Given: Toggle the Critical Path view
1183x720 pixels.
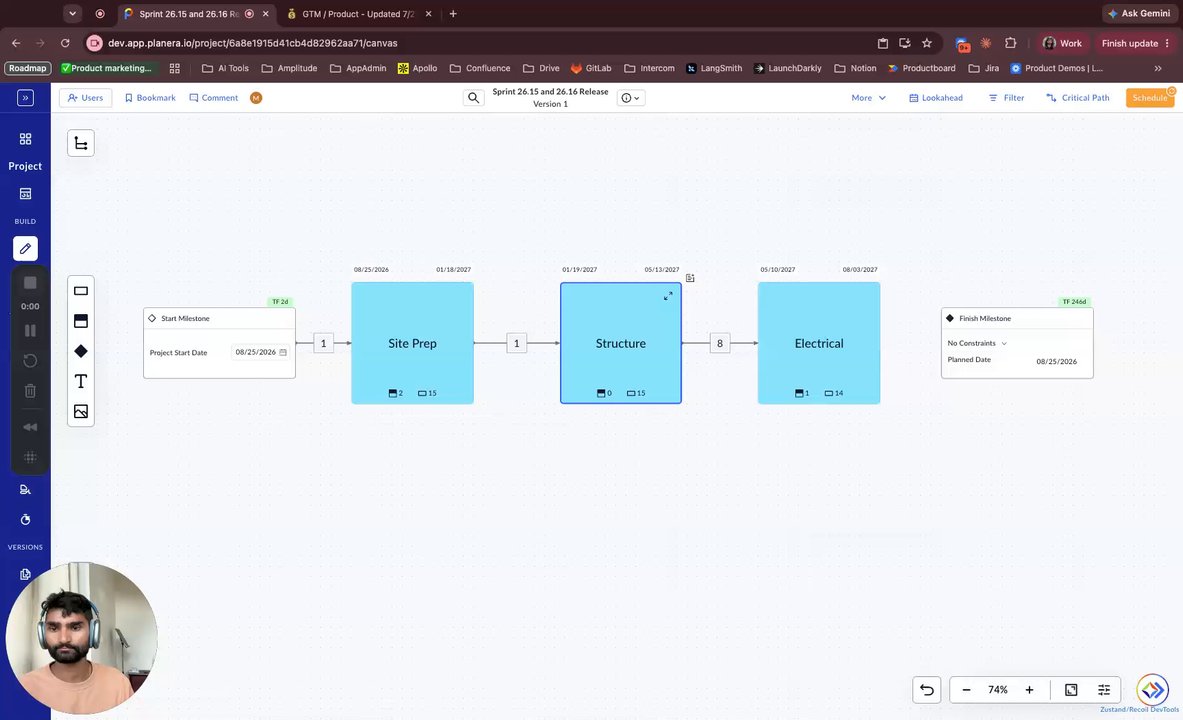Looking at the screenshot, I should (1077, 97).
